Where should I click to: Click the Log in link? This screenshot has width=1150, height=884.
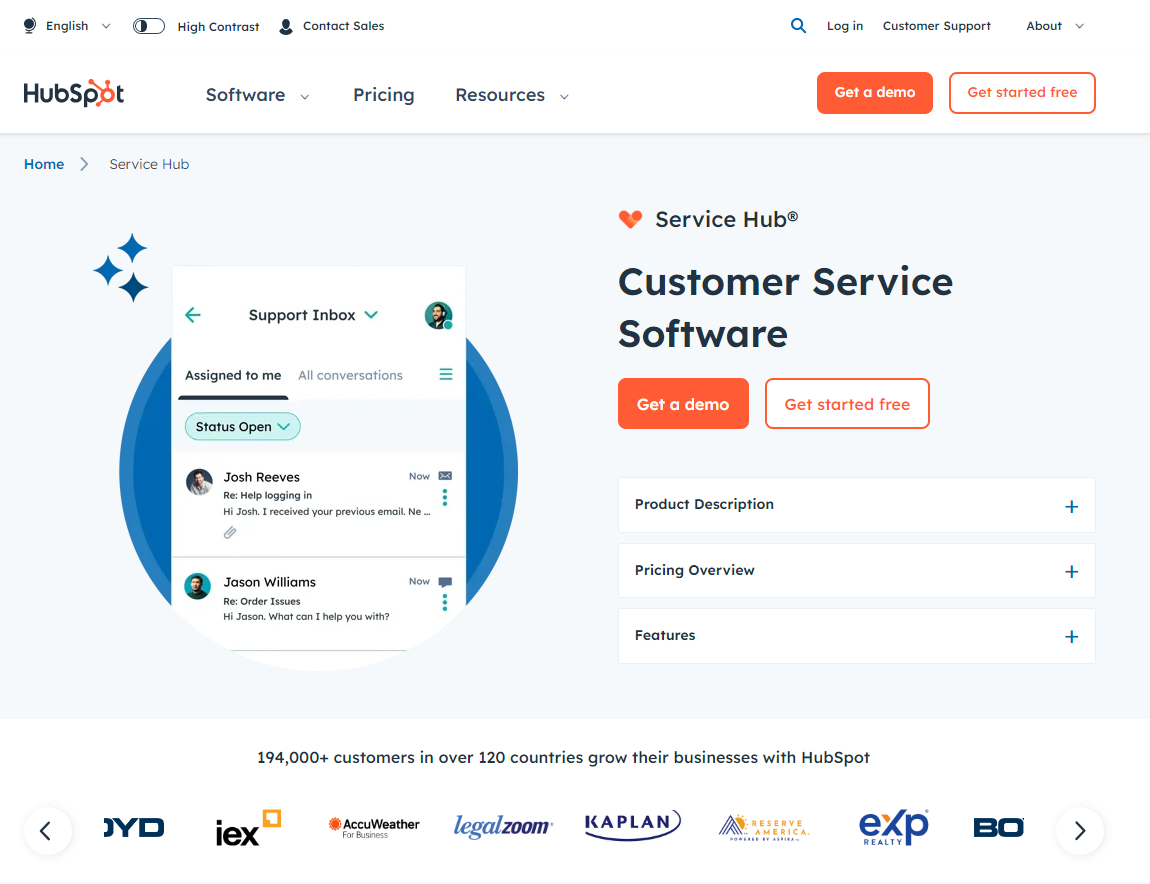click(x=845, y=26)
